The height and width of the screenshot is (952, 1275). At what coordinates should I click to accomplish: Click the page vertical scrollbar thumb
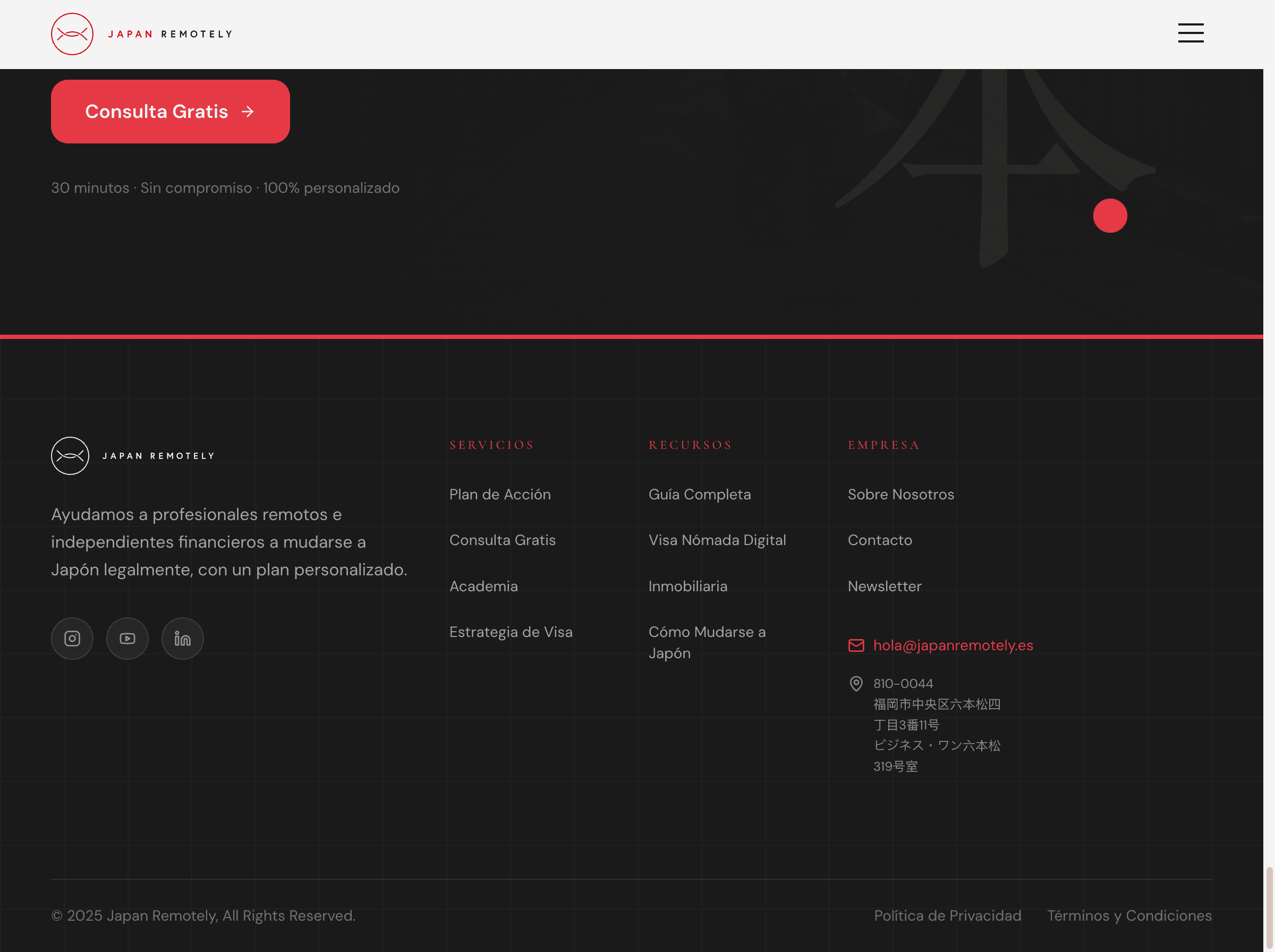1269,907
